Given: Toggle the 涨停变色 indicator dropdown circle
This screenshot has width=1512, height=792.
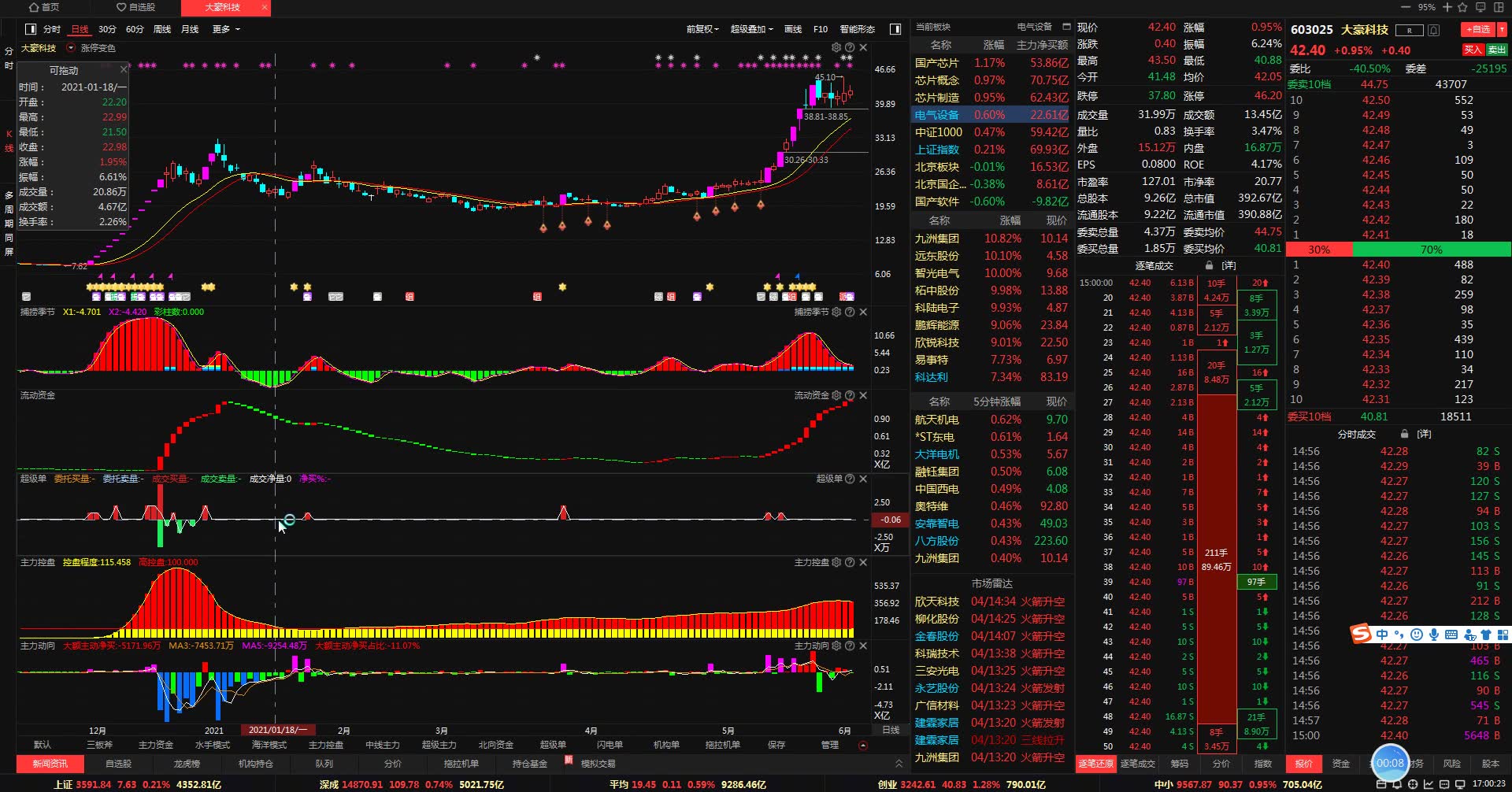Looking at the screenshot, I should [x=71, y=48].
